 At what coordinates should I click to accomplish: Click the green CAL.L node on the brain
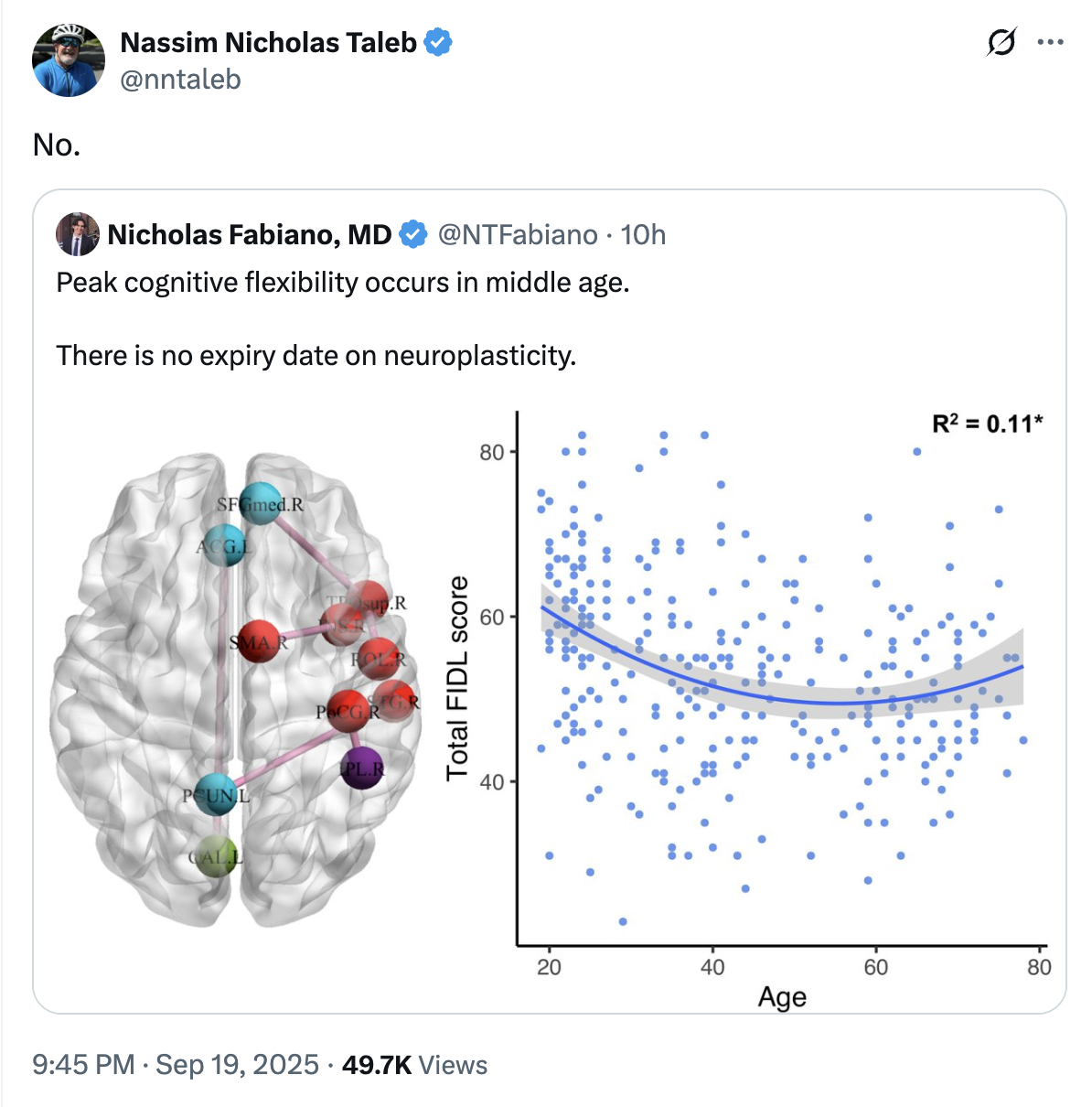[216, 857]
